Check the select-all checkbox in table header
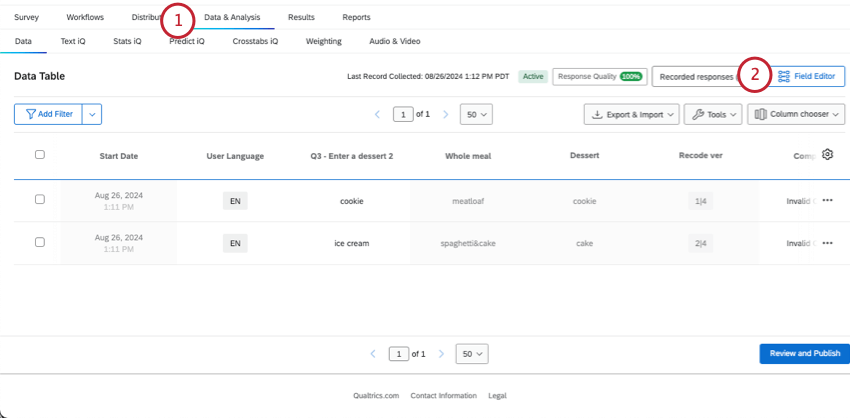The width and height of the screenshot is (850, 418). tap(40, 155)
